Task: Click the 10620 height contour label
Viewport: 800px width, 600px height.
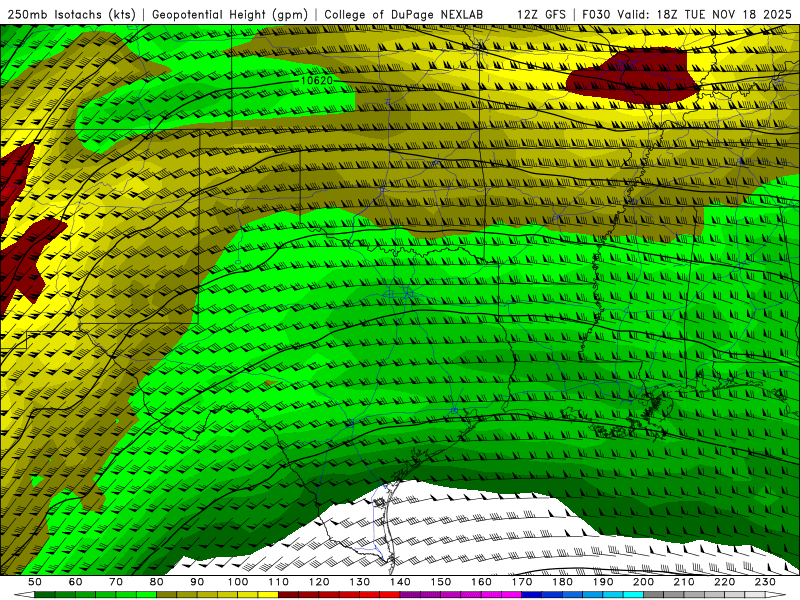Action: coord(316,81)
